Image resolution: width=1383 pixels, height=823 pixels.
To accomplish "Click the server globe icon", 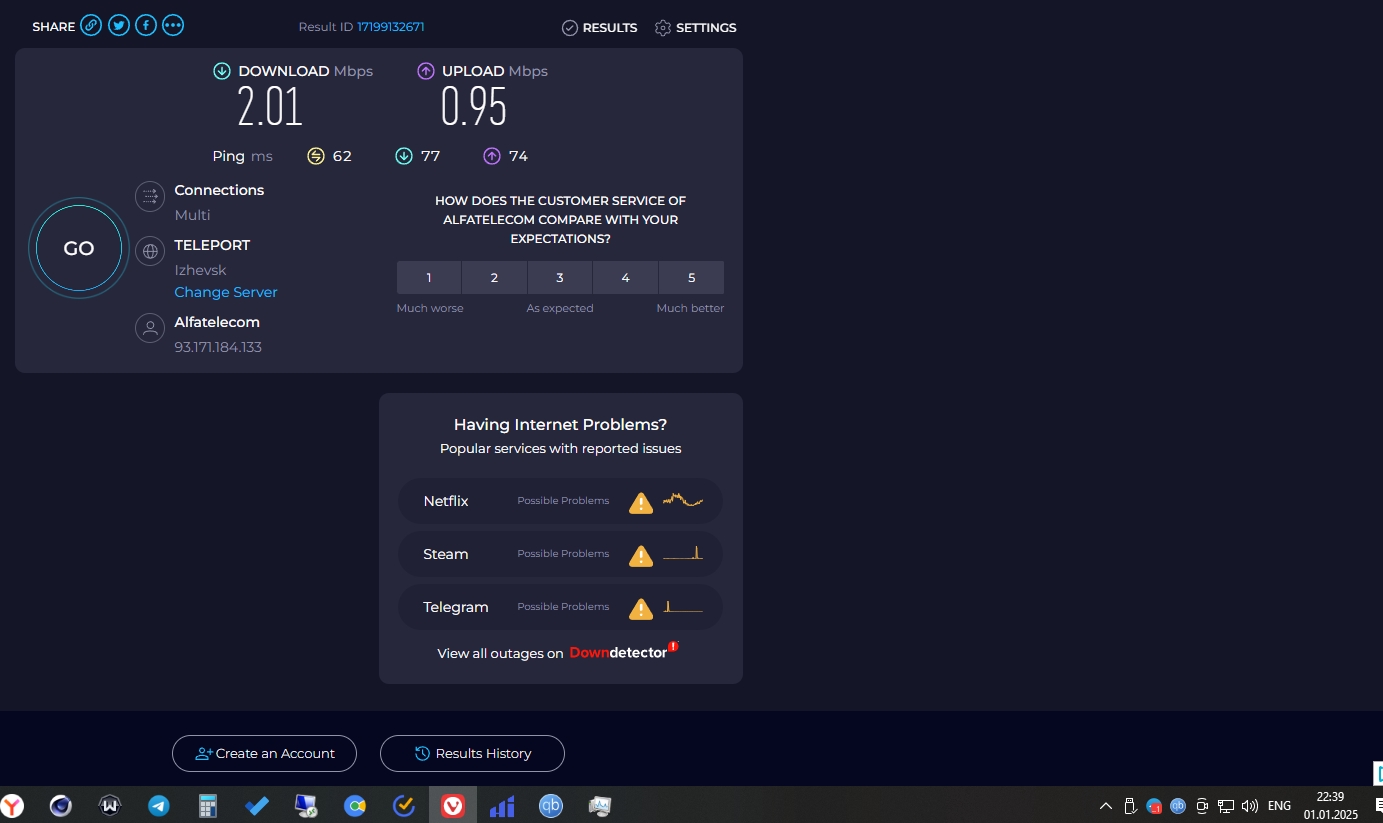I will (x=150, y=252).
